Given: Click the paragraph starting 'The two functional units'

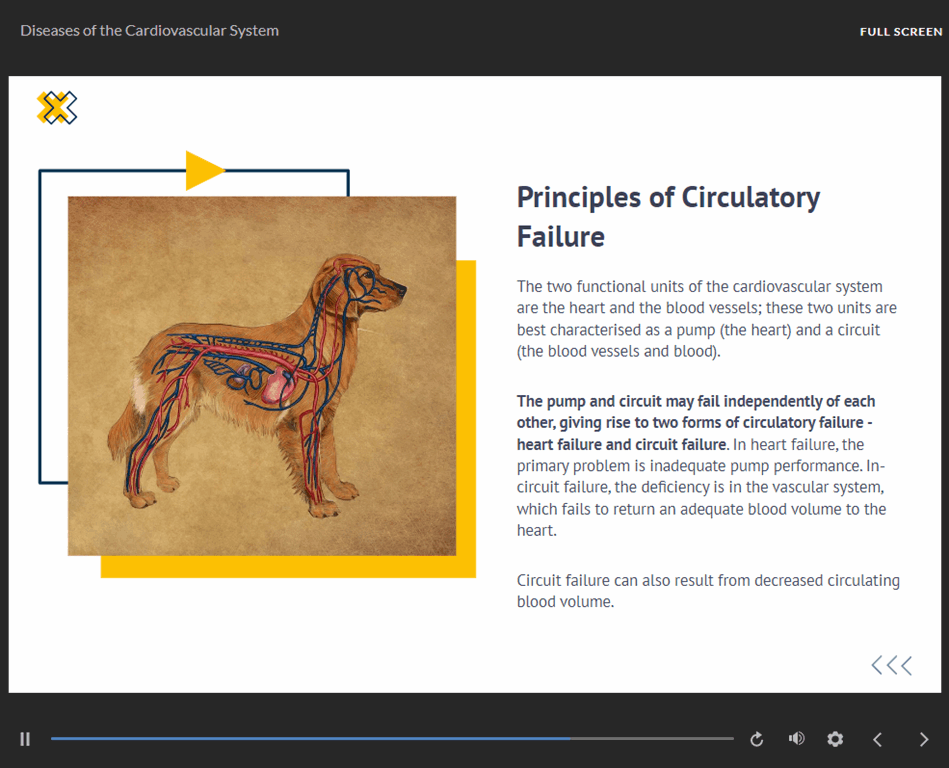Looking at the screenshot, I should coord(706,319).
